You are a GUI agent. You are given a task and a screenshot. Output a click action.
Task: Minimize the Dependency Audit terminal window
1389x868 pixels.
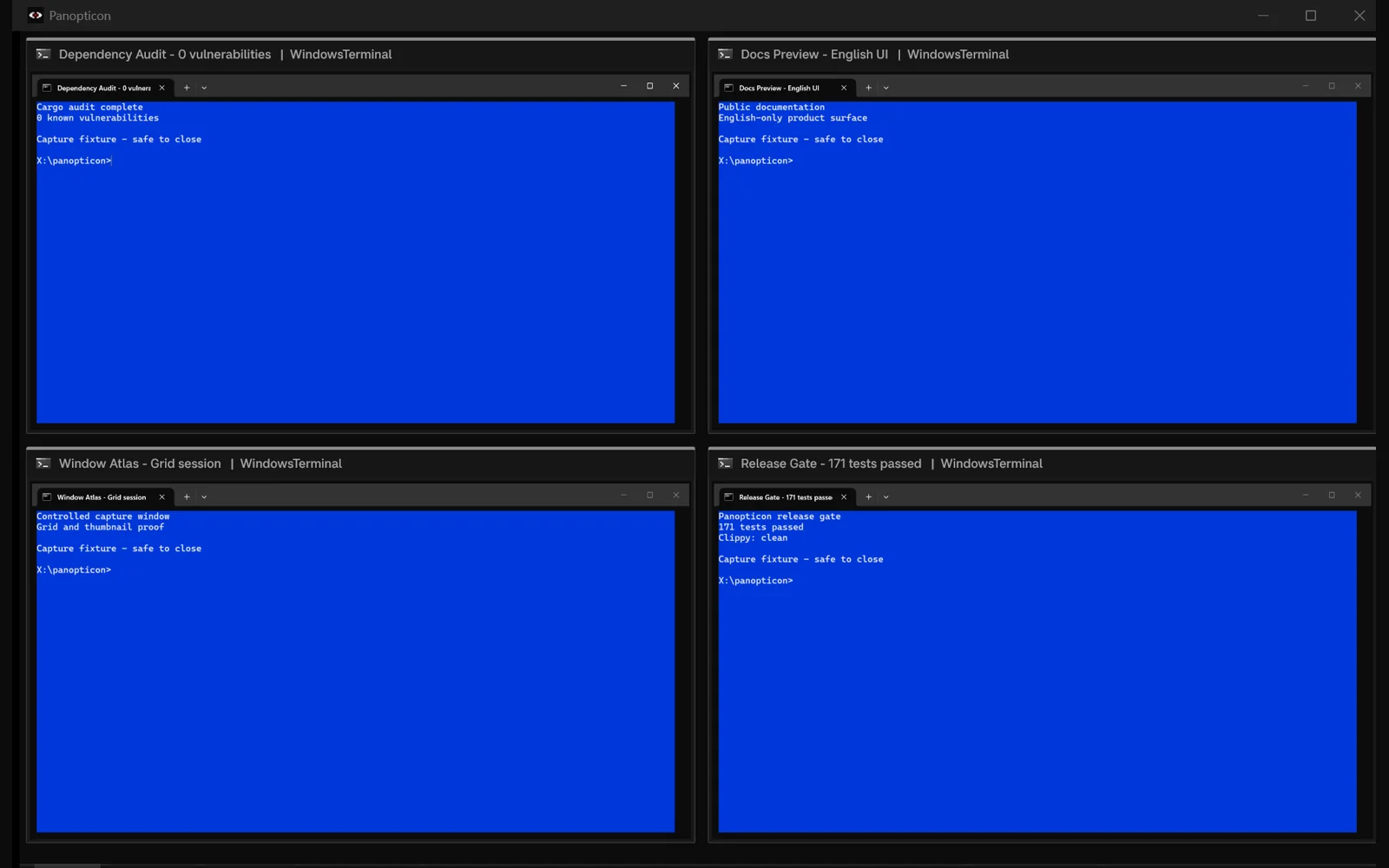[623, 86]
